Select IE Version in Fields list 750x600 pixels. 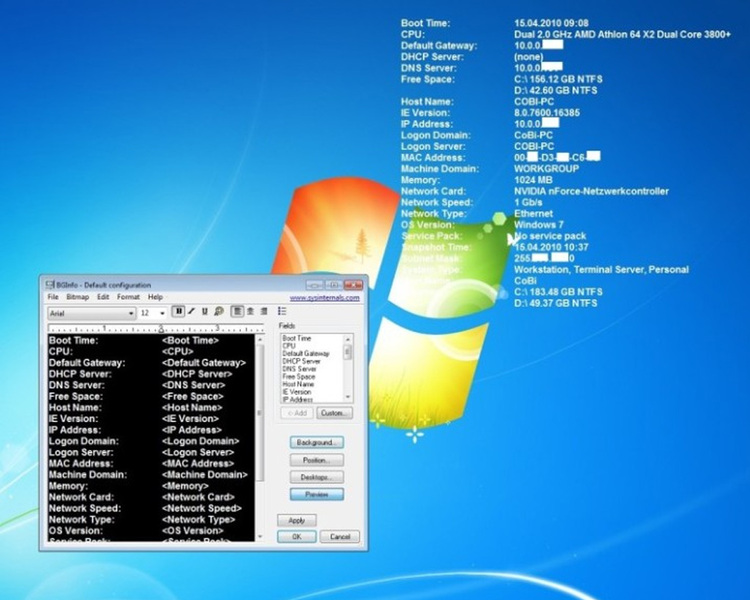click(297, 392)
